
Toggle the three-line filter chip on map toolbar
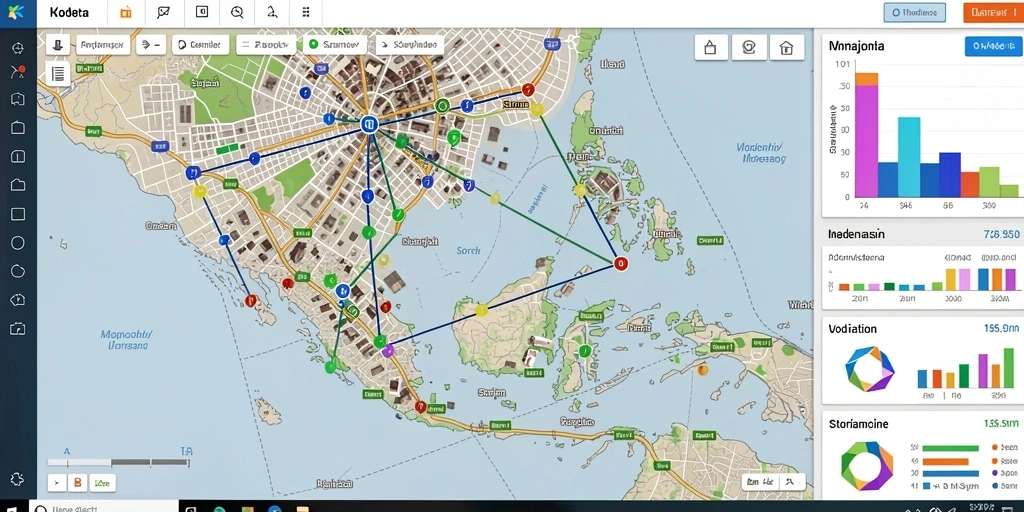point(264,45)
